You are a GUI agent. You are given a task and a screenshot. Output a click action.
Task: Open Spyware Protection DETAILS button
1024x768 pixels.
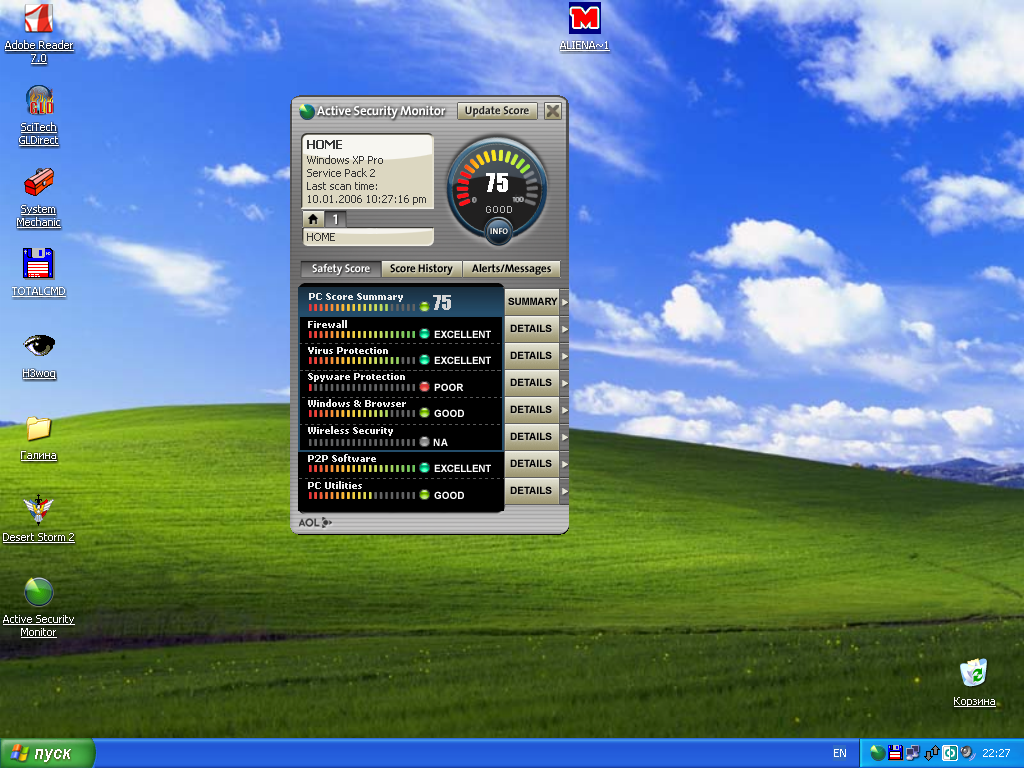click(532, 383)
